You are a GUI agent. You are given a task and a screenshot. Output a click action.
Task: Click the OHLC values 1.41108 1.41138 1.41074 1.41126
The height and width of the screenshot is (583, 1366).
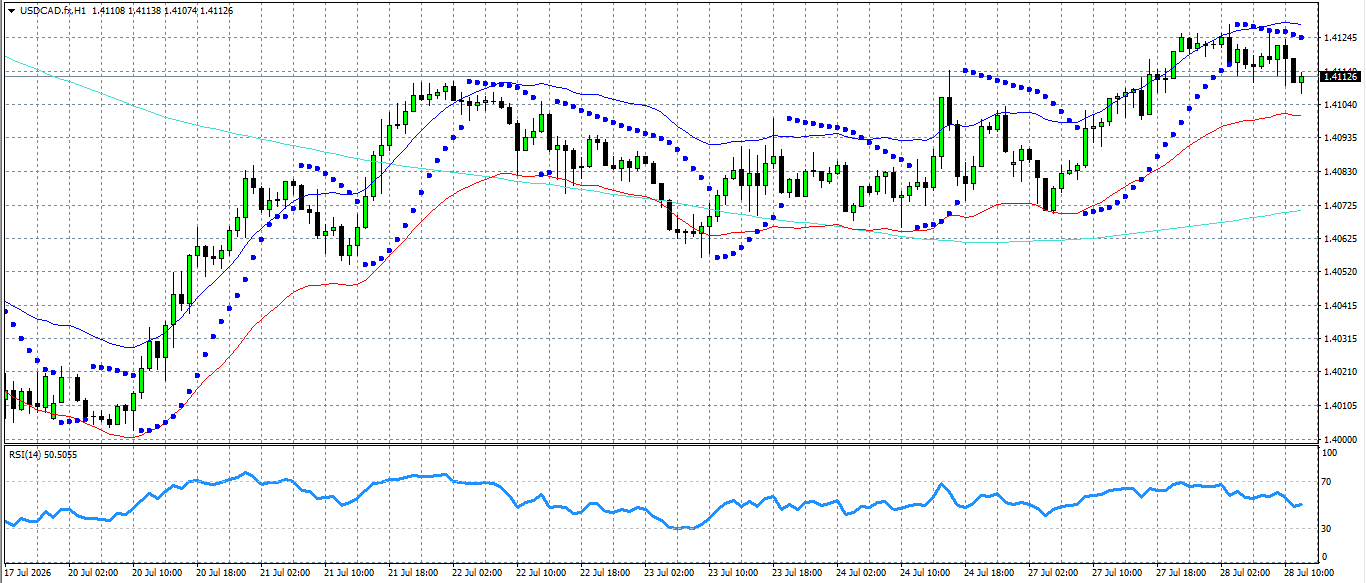tap(162, 10)
